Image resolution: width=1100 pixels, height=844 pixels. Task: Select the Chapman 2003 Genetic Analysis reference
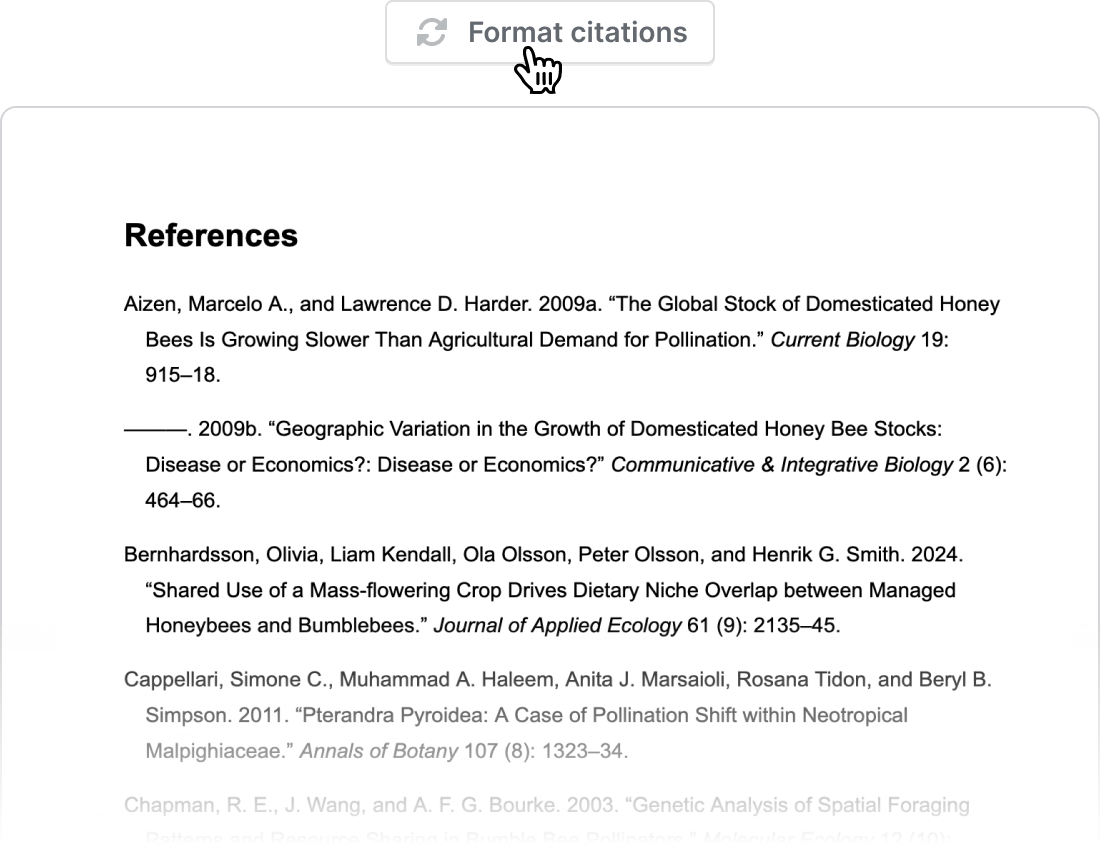click(547, 819)
